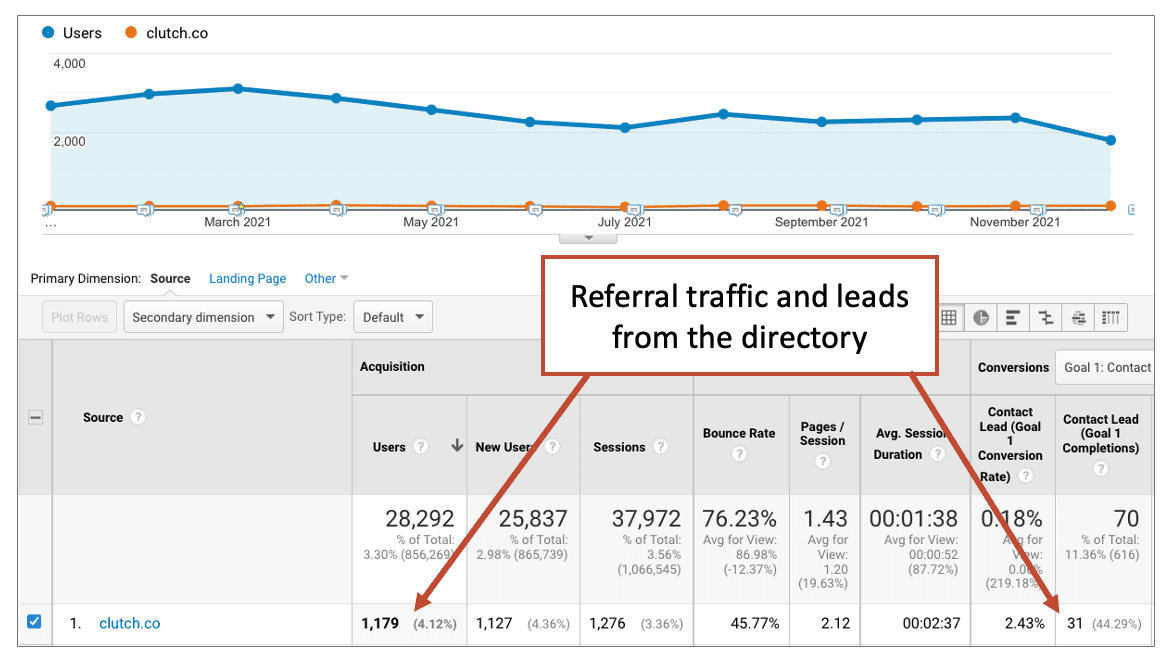Toggle the clutch.co row checkbox
The width and height of the screenshot is (1171, 661).
pyautogui.click(x=34, y=621)
